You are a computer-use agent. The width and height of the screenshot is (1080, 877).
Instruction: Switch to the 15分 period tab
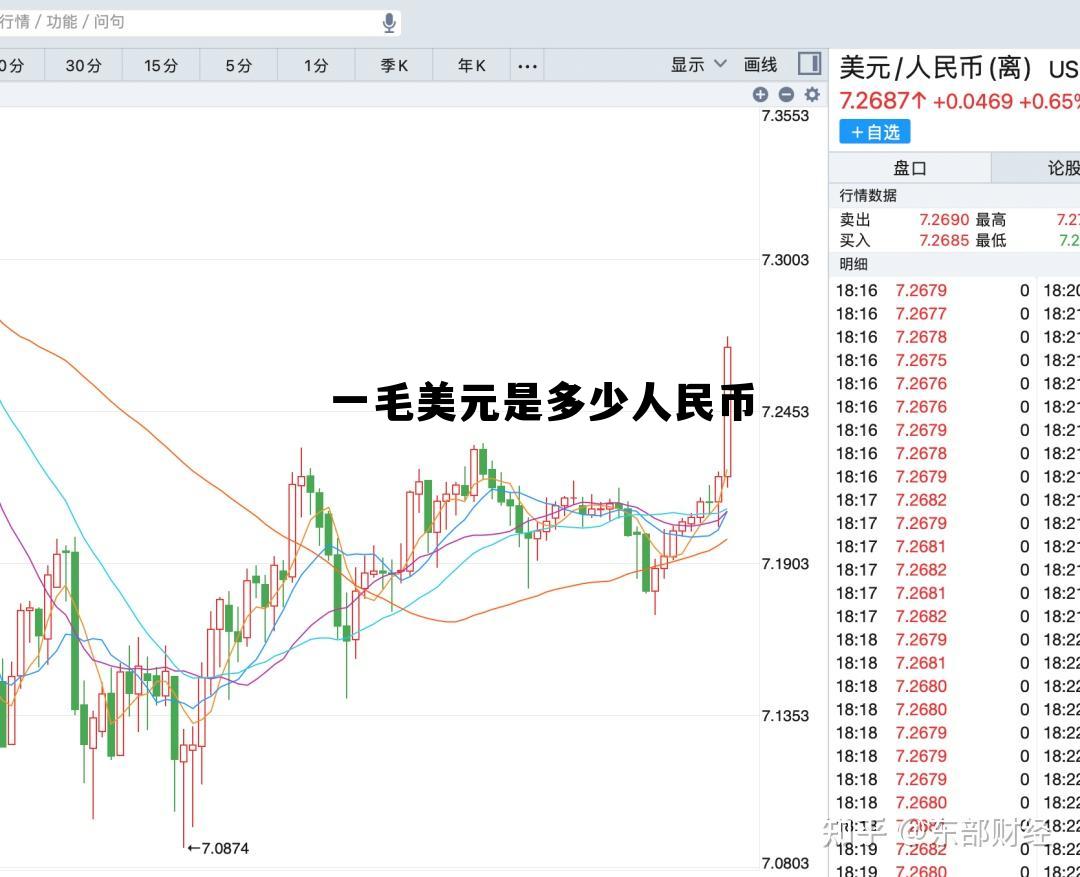(x=160, y=66)
